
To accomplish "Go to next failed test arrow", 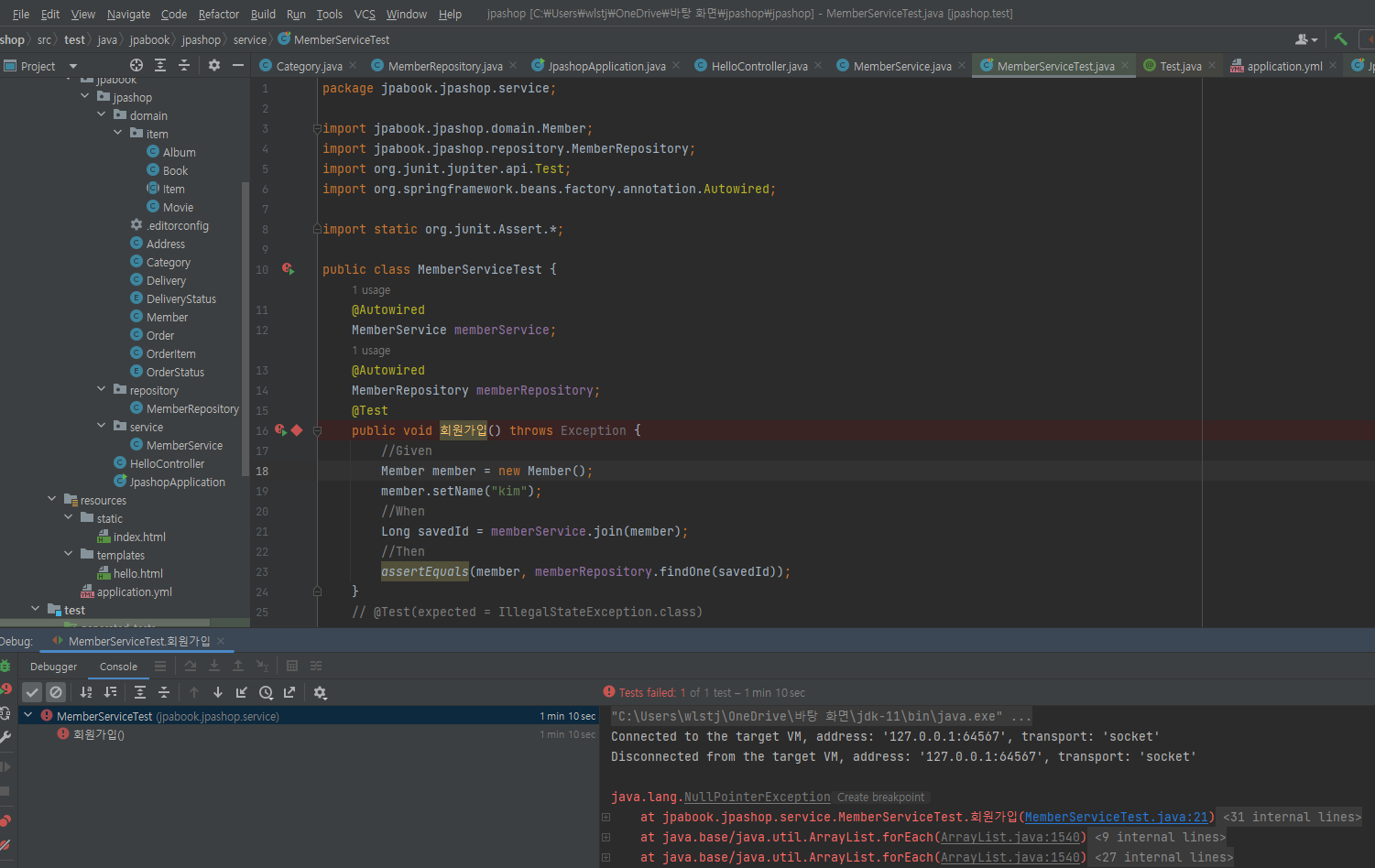I will coord(218,692).
